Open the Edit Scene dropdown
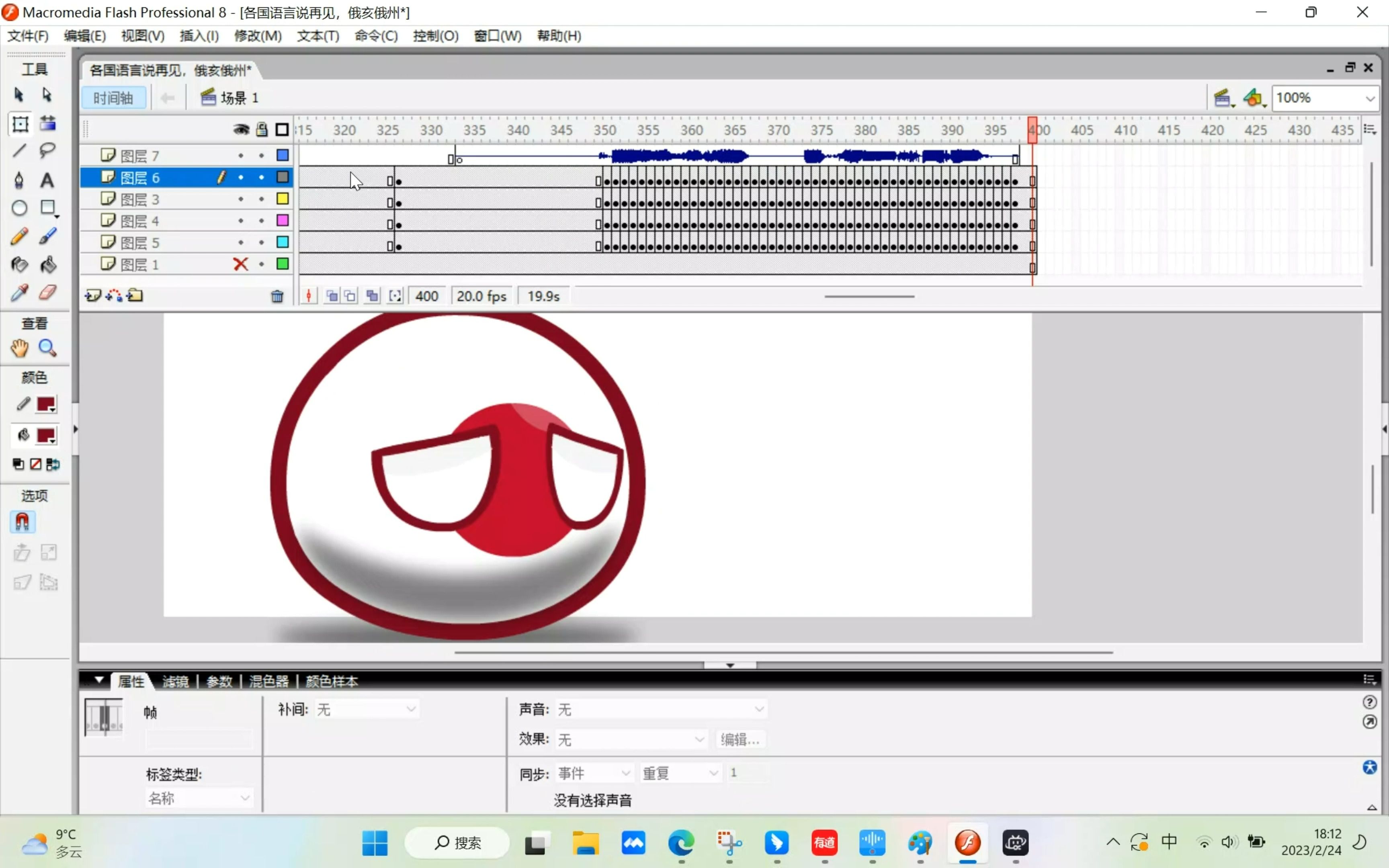 (1224, 98)
